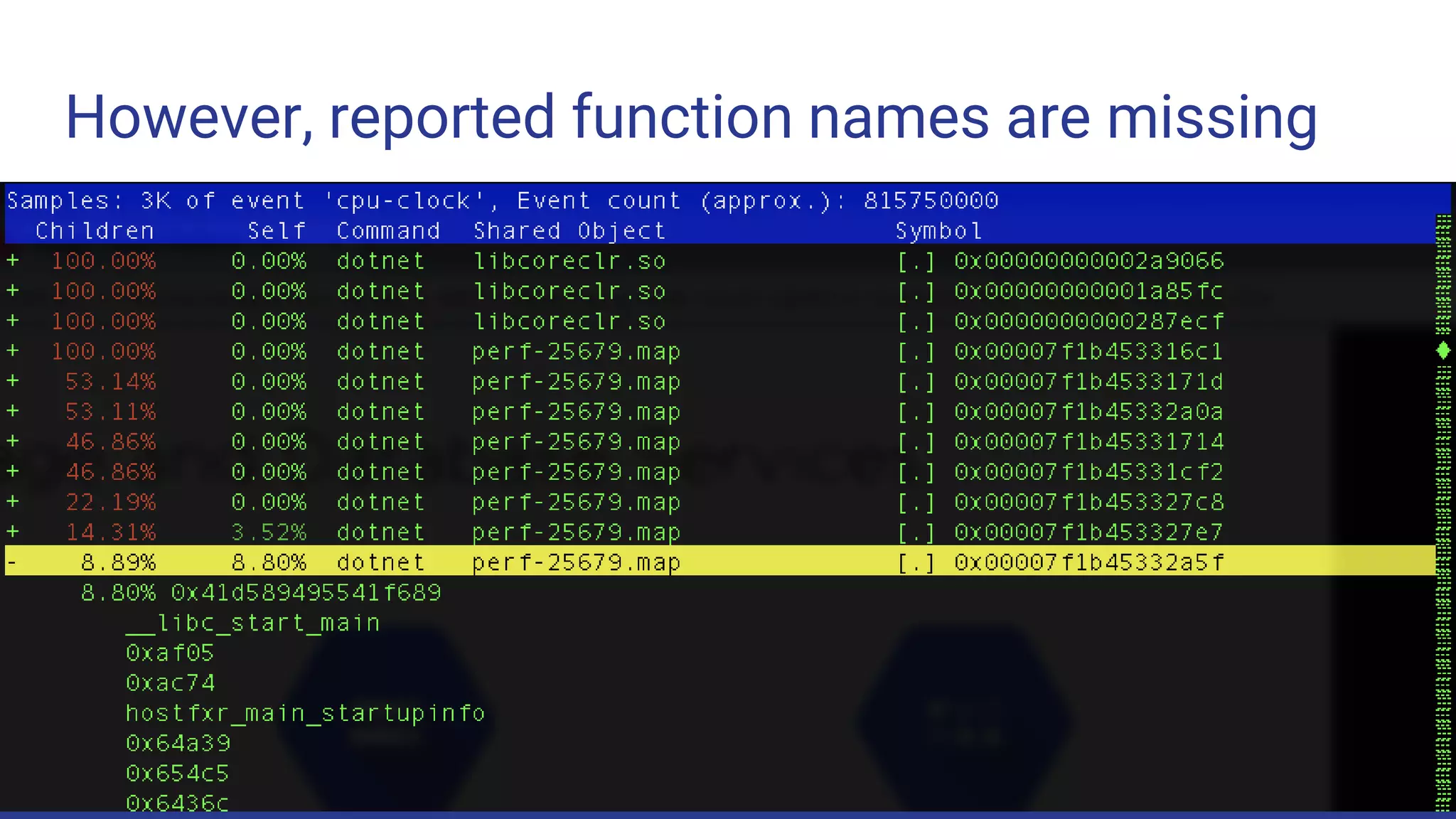The image size is (1456, 819).
Task: Expand the 53.14% children row
Action: coord(13,381)
